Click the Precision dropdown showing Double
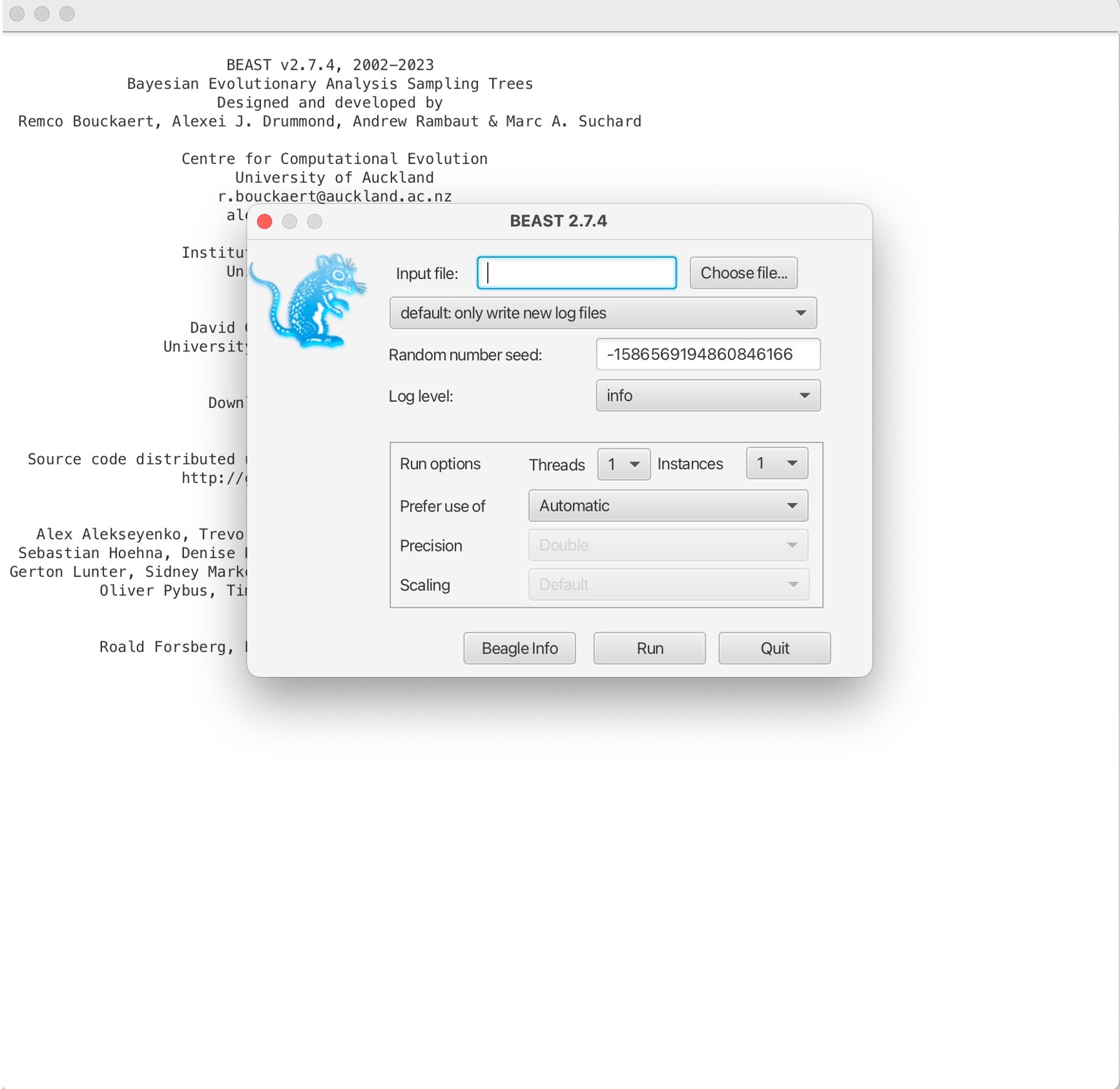Viewport: 1120px width, 1089px height. pos(668,546)
